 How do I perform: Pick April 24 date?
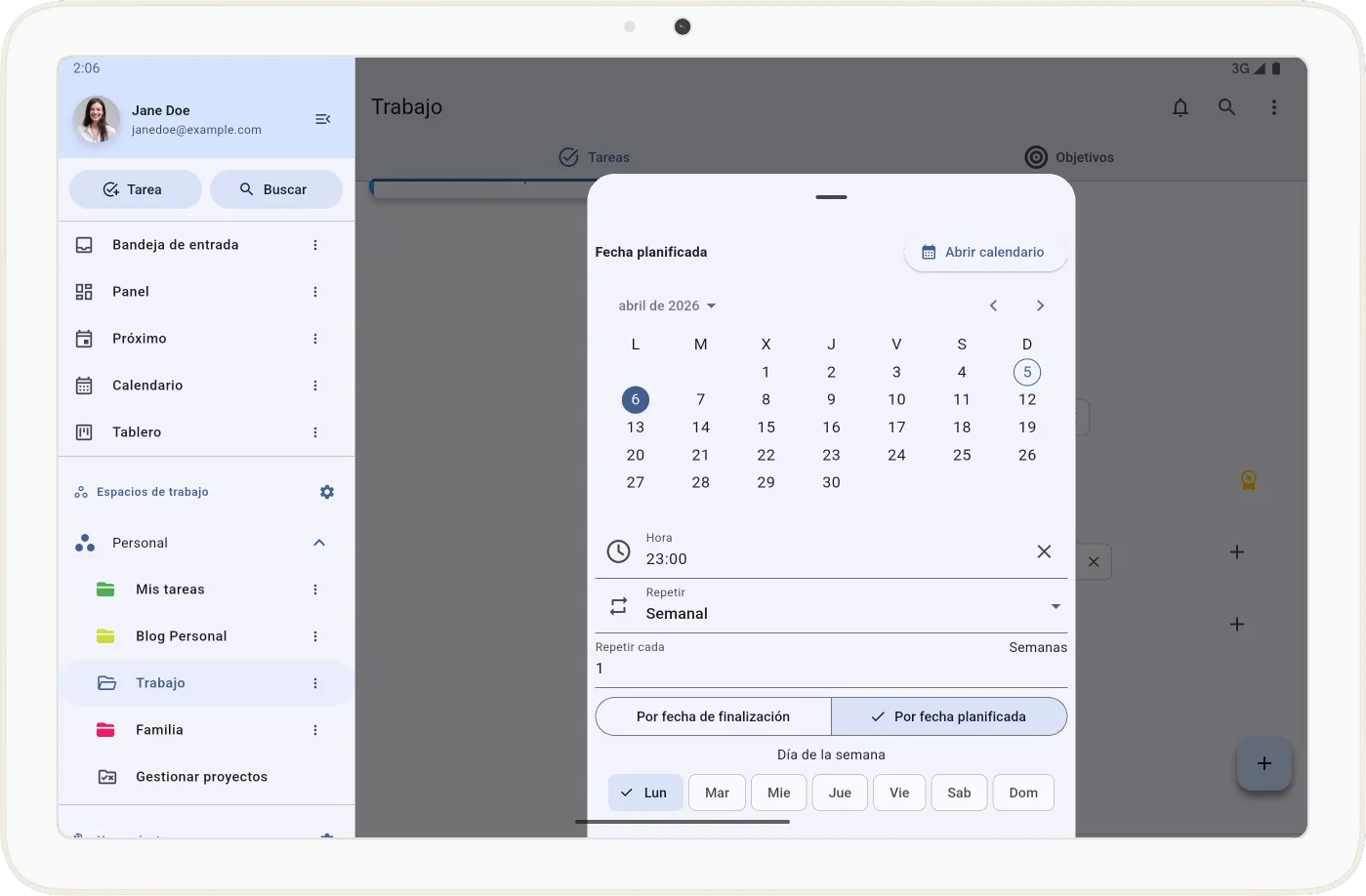coord(896,455)
